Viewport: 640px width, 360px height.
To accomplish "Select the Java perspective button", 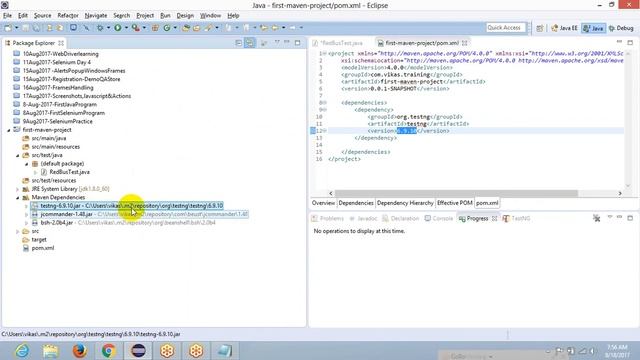I will click(x=593, y=28).
